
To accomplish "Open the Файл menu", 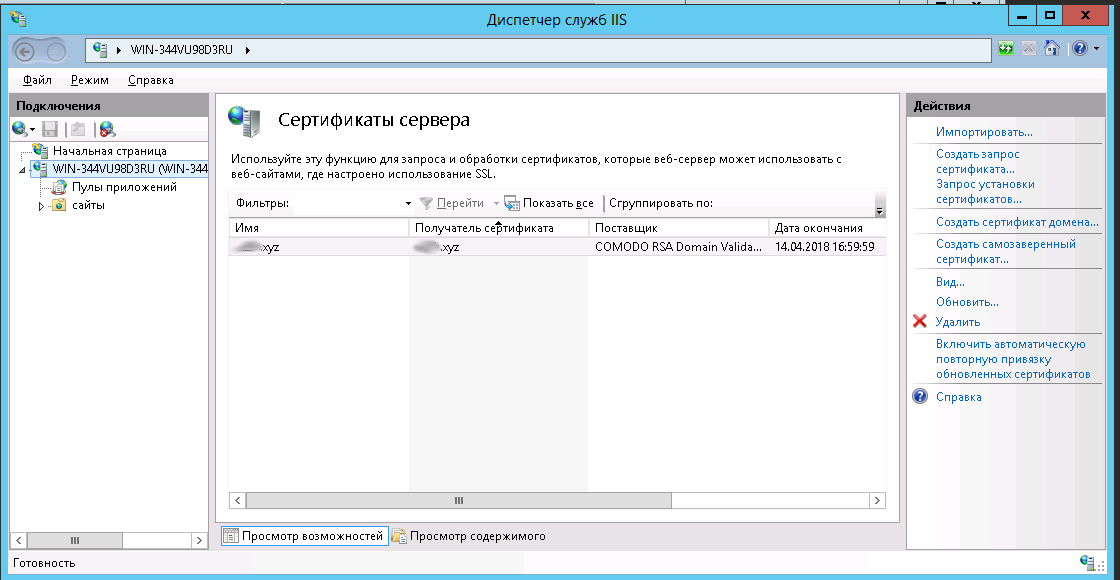I will (x=37, y=80).
